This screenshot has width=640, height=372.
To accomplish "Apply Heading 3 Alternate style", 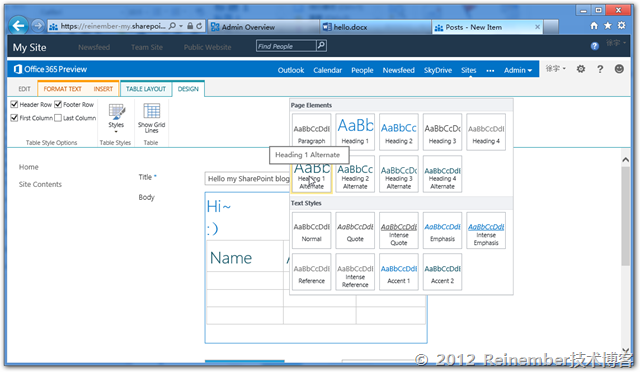I will [x=399, y=174].
